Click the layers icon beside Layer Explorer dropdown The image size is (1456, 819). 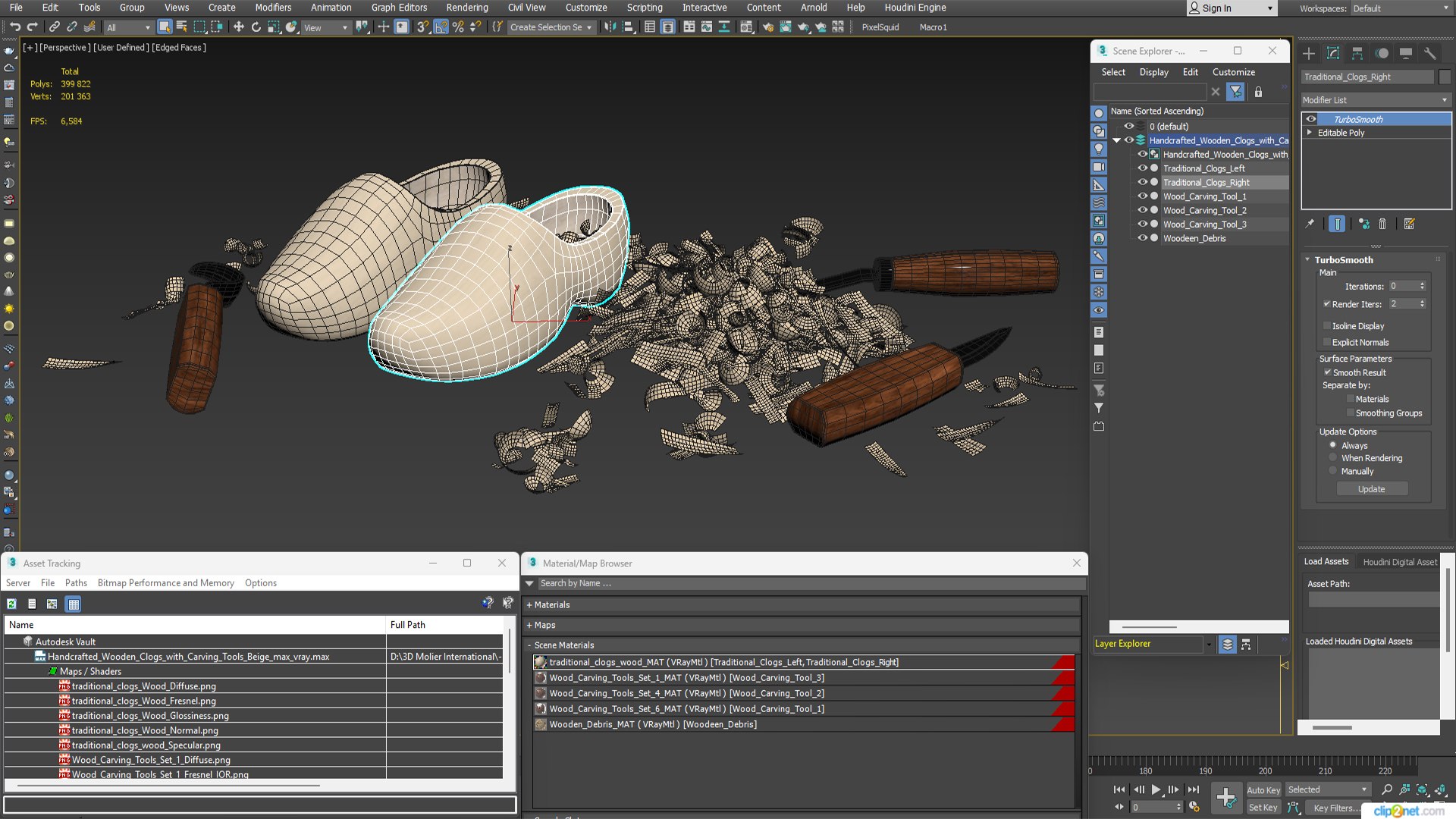1227,644
